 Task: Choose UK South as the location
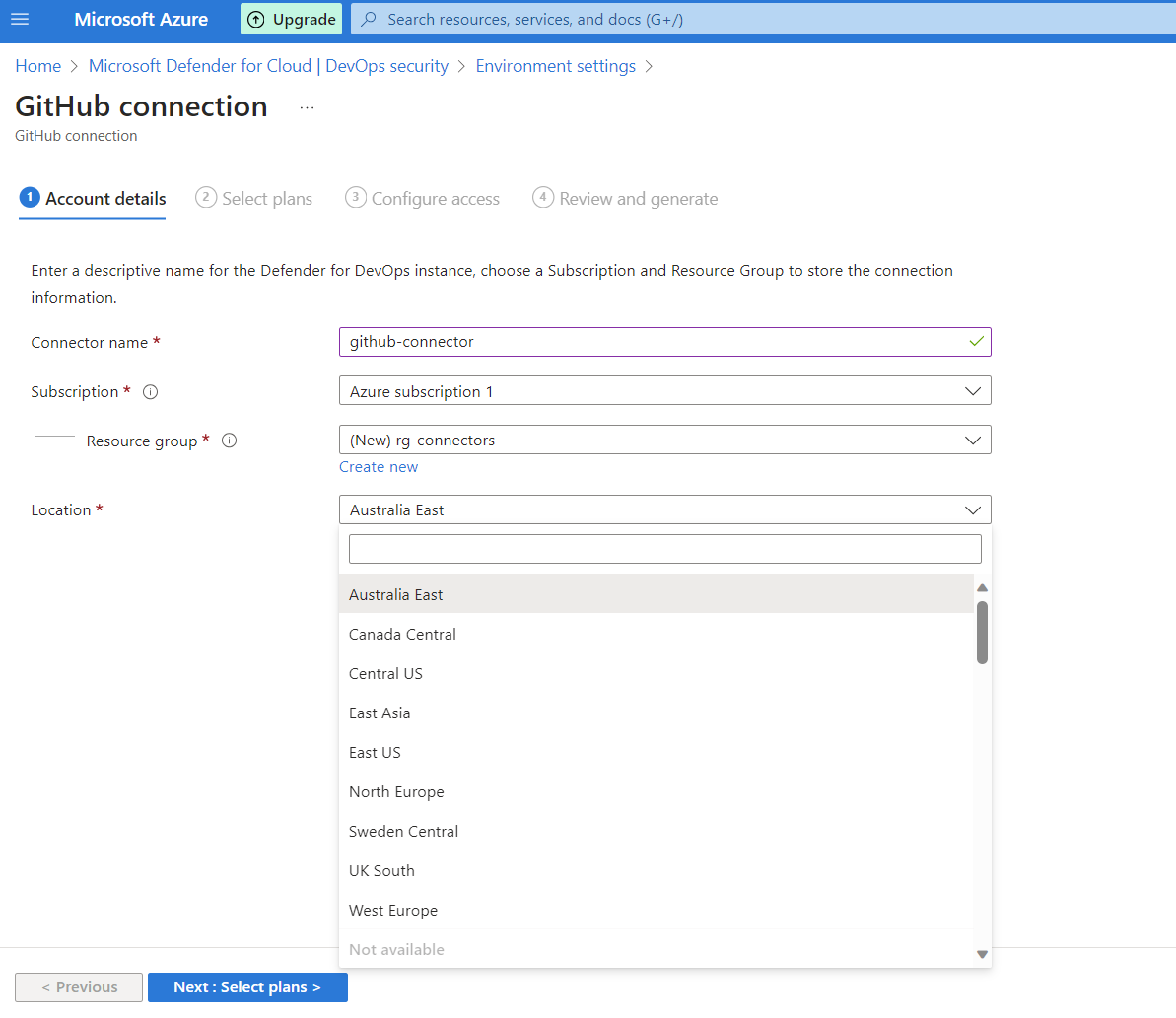coord(382,871)
